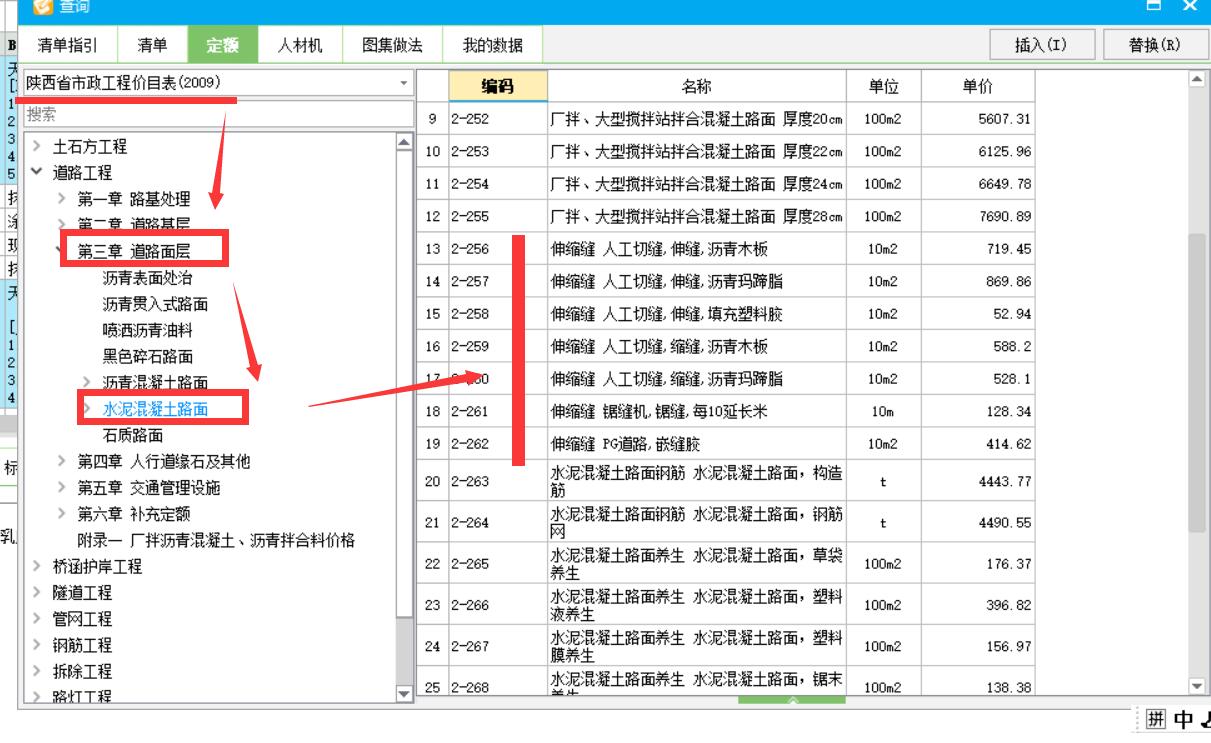Click the 替换(R) button
1211x743 pixels.
(1155, 45)
